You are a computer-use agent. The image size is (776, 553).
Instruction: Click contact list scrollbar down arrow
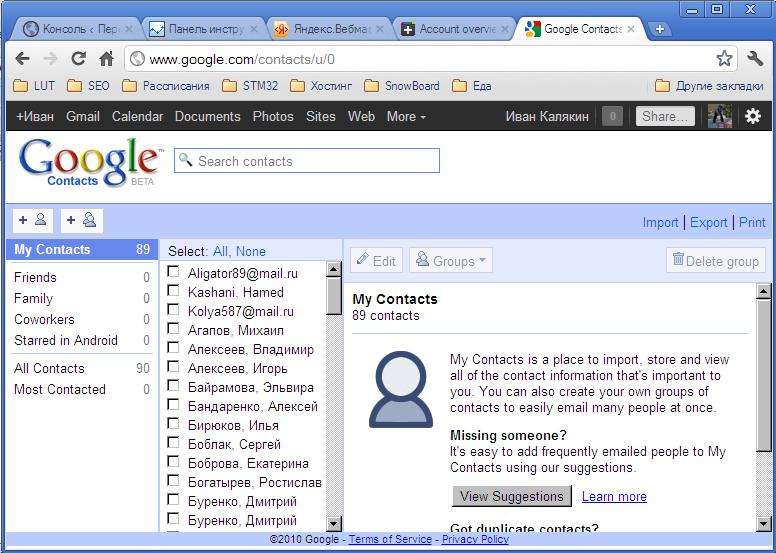click(x=334, y=523)
